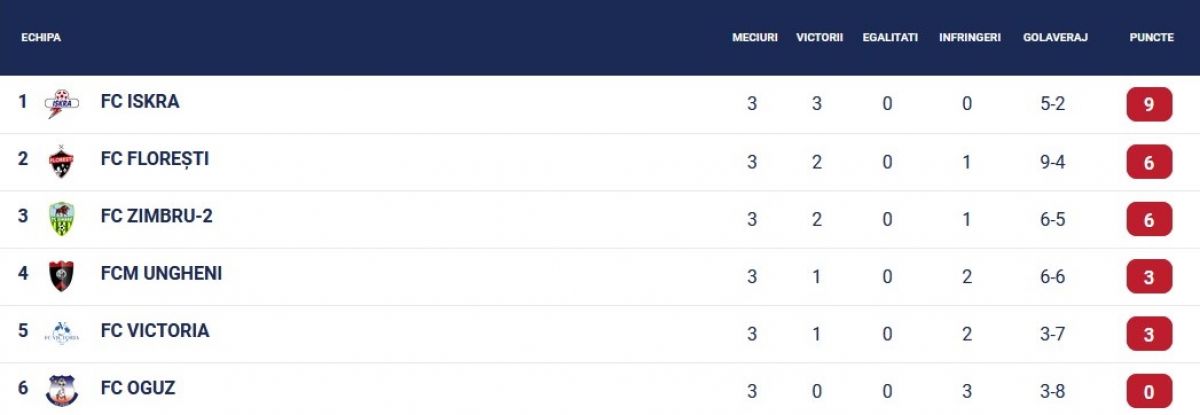1200x415 pixels.
Task: Sort by the VICTORII column header
Action: [x=820, y=37]
